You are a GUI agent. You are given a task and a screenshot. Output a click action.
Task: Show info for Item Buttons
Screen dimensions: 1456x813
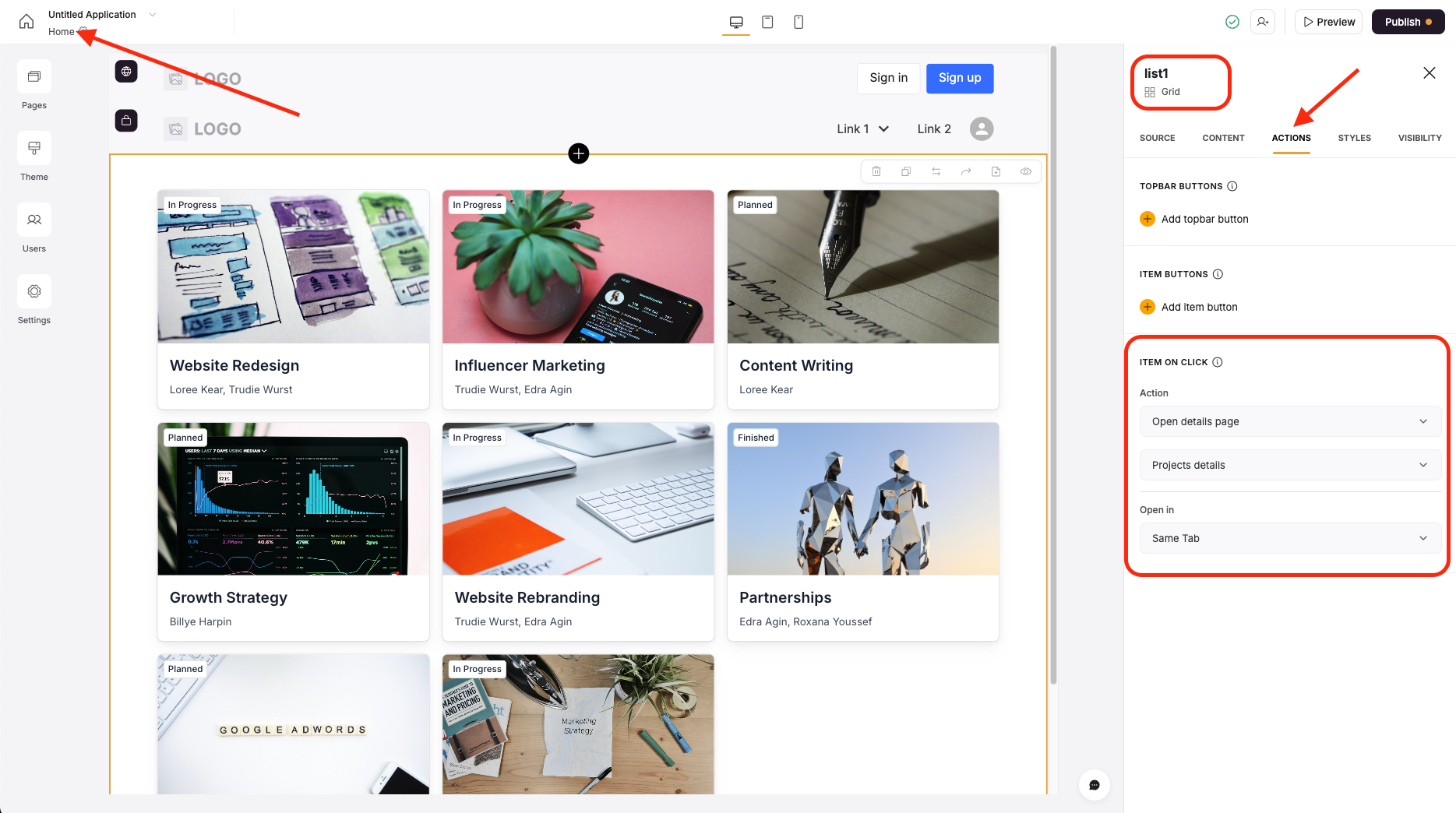(1218, 274)
